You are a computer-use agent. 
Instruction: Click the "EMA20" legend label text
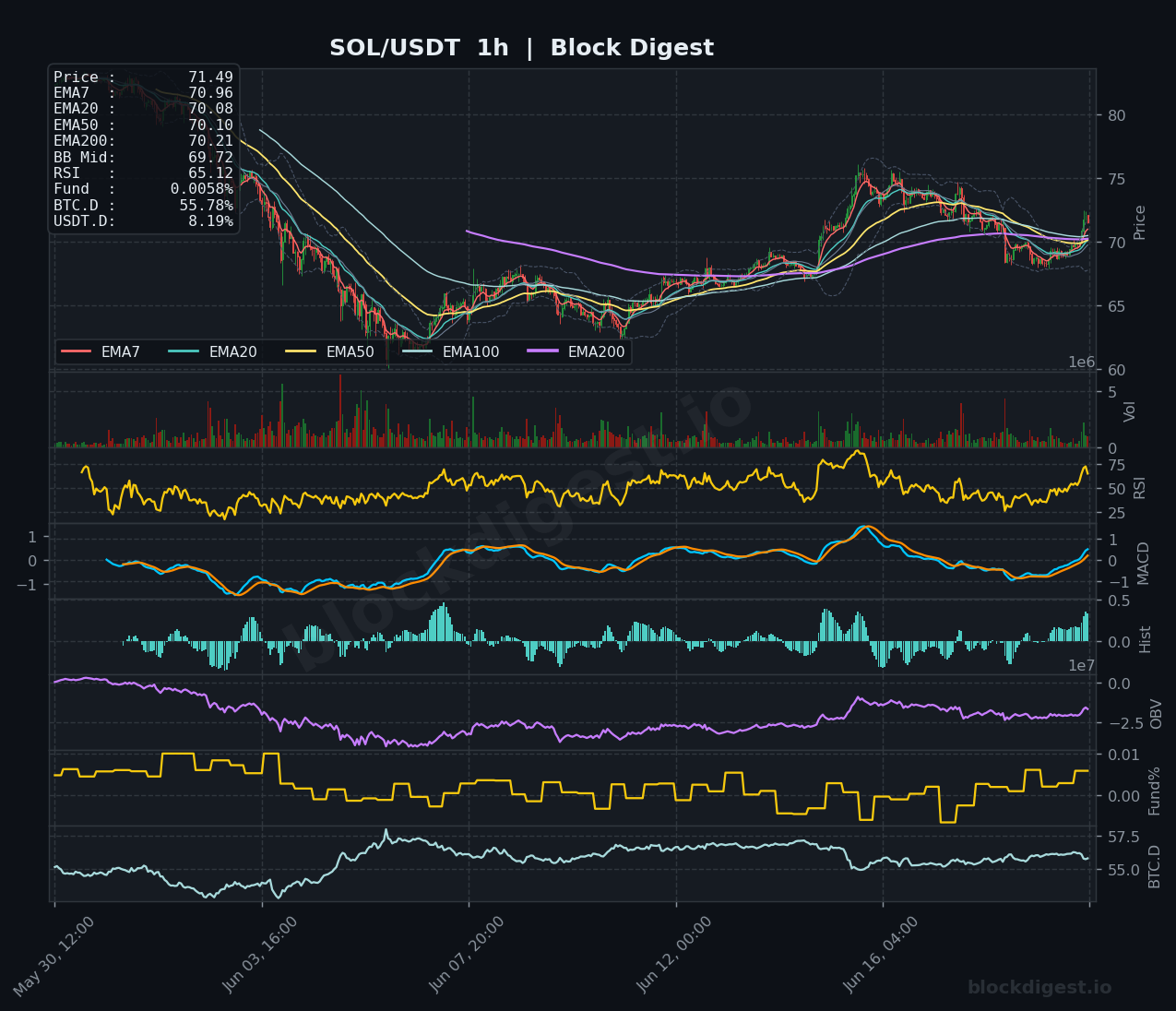click(x=232, y=351)
